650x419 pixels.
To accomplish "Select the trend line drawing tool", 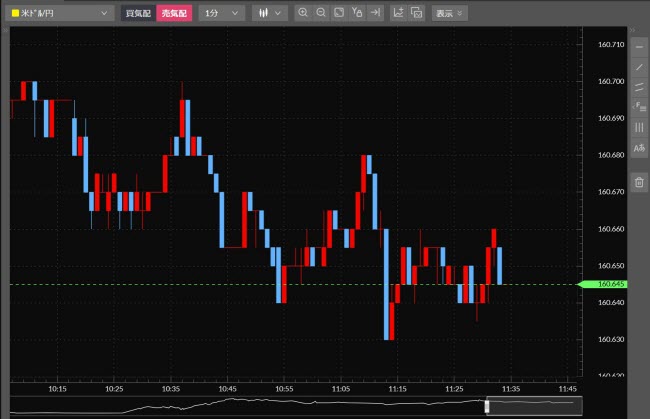I will [x=639, y=67].
